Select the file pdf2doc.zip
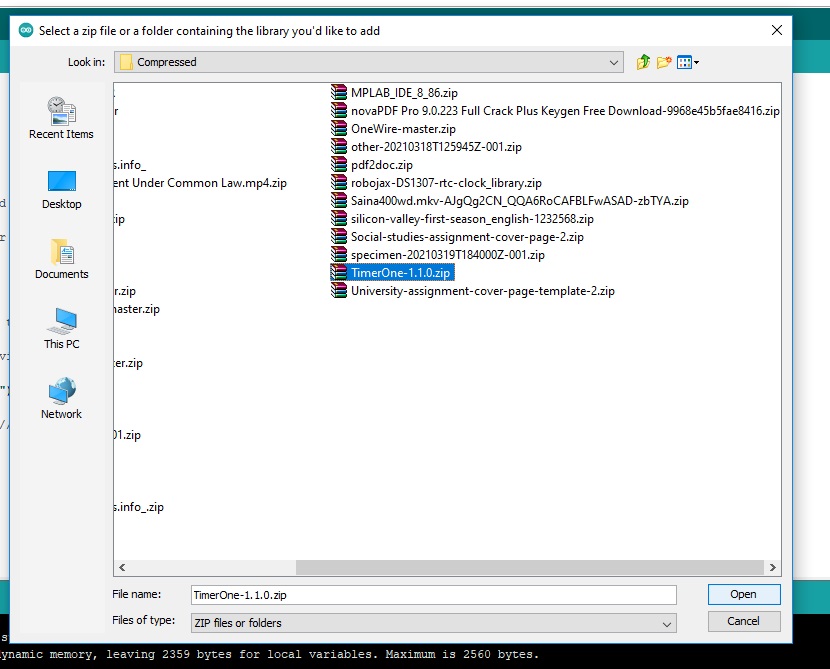830x669 pixels. [382, 165]
